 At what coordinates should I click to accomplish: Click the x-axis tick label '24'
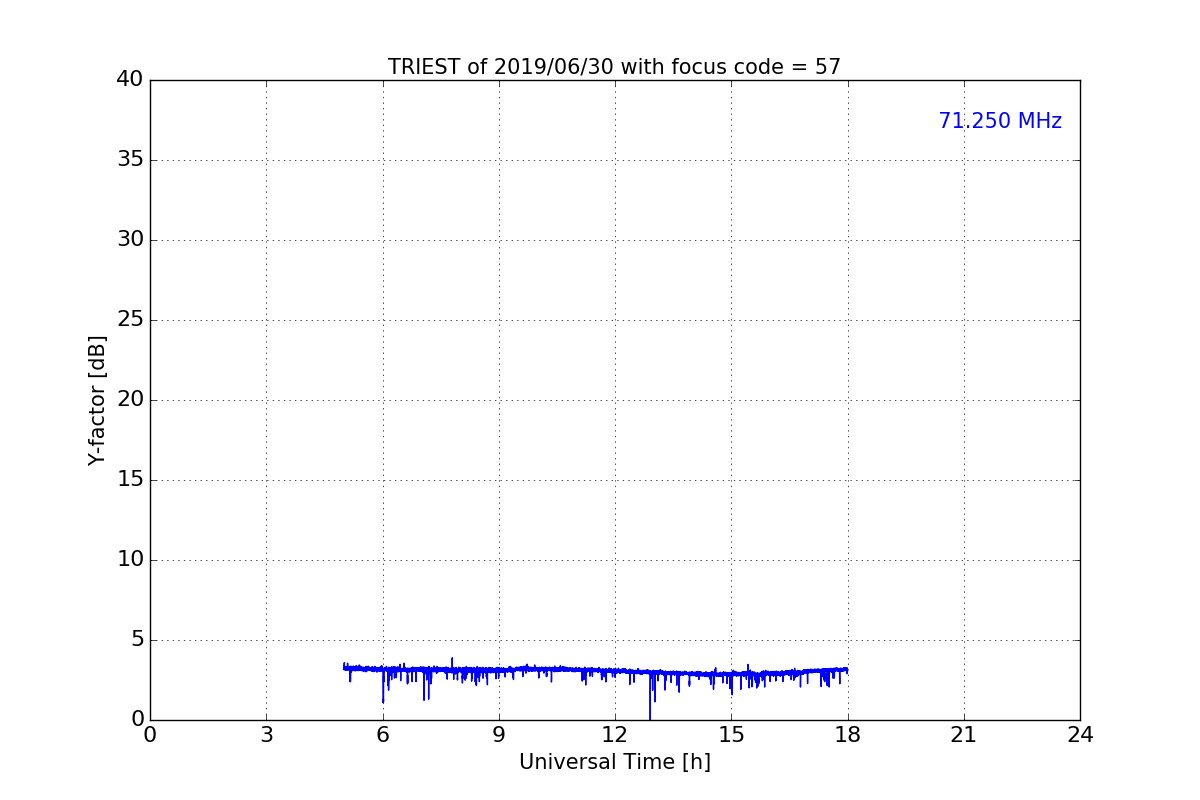[1080, 735]
